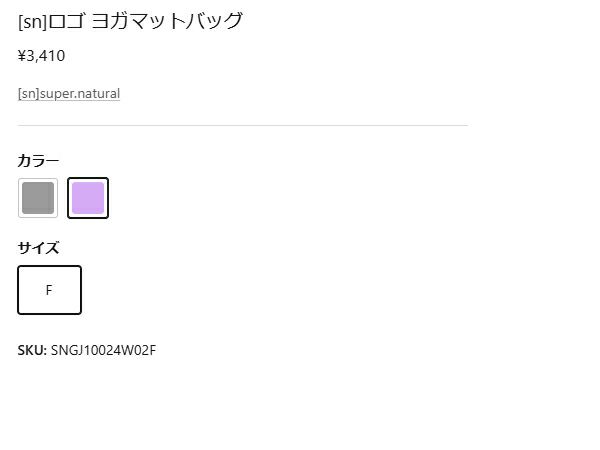Click the カラー section label

(39, 161)
